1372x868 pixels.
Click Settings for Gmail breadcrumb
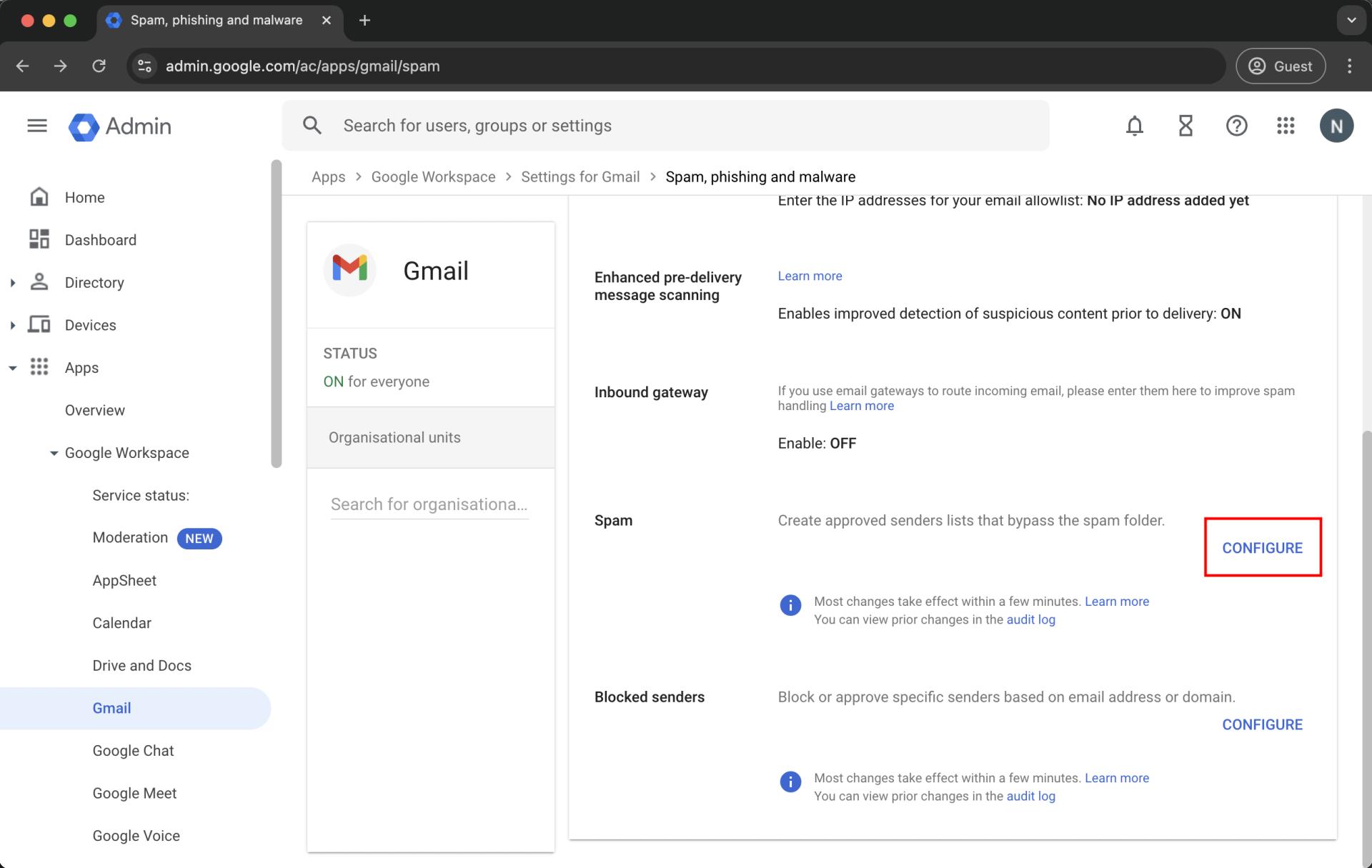pyautogui.click(x=580, y=176)
